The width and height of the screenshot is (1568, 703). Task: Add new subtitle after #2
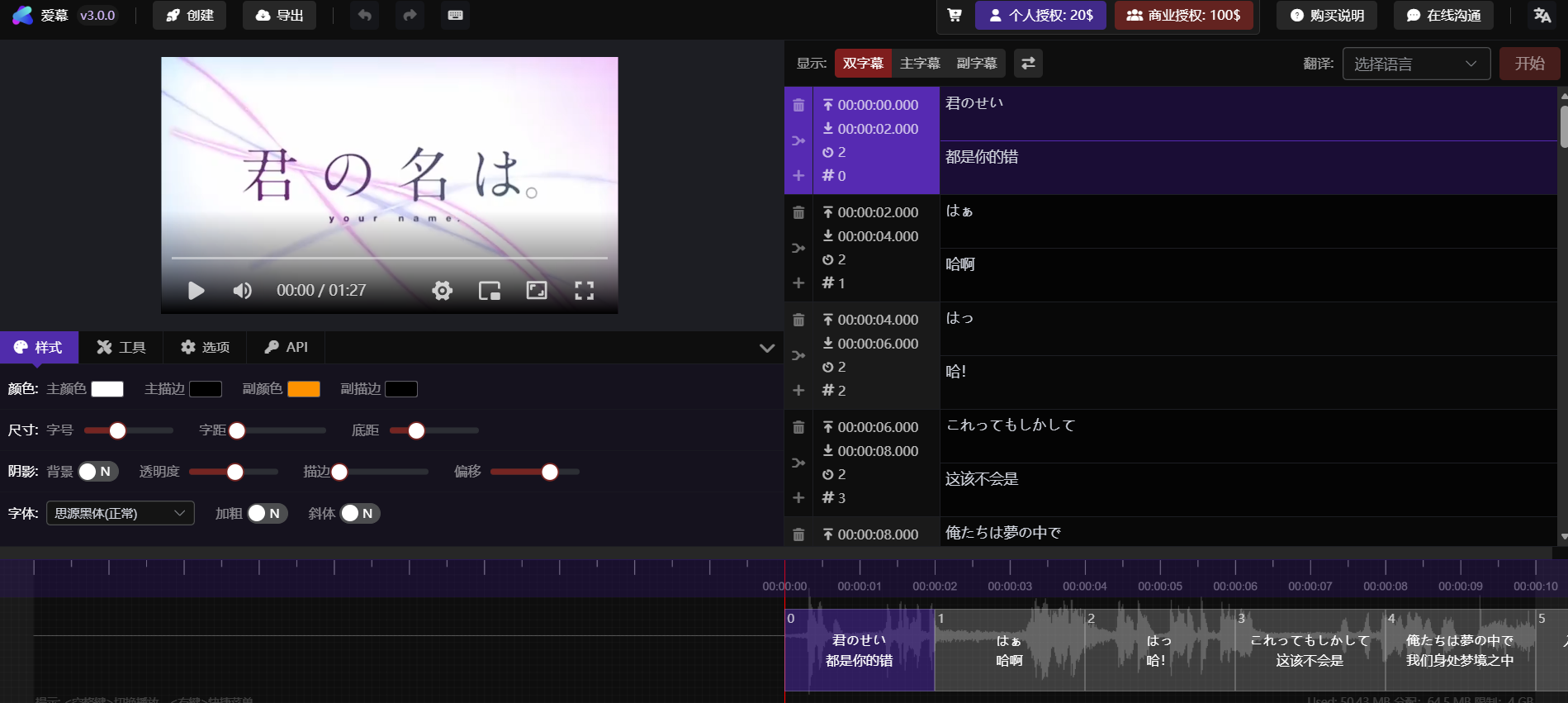(798, 390)
